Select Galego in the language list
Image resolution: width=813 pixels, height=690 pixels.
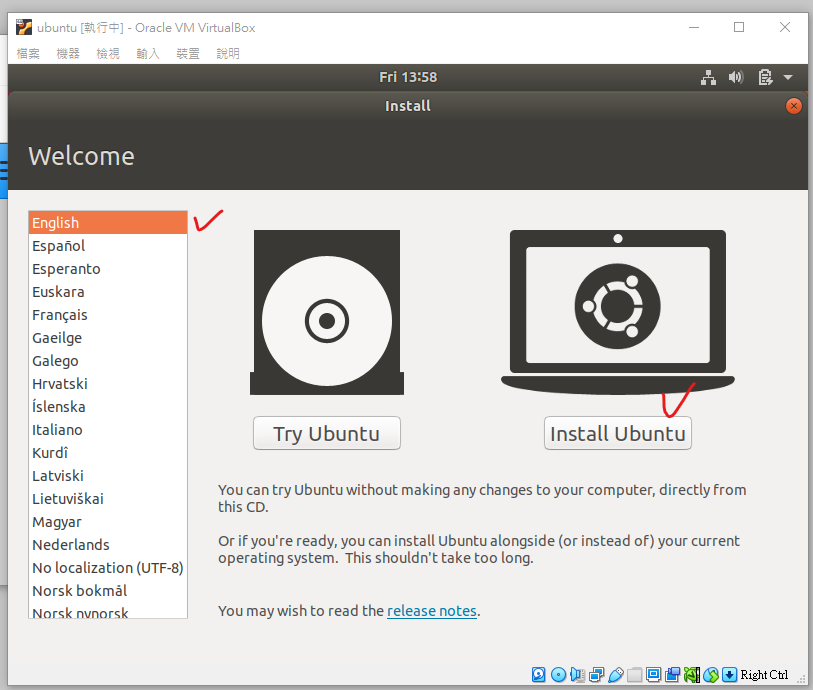coord(108,361)
